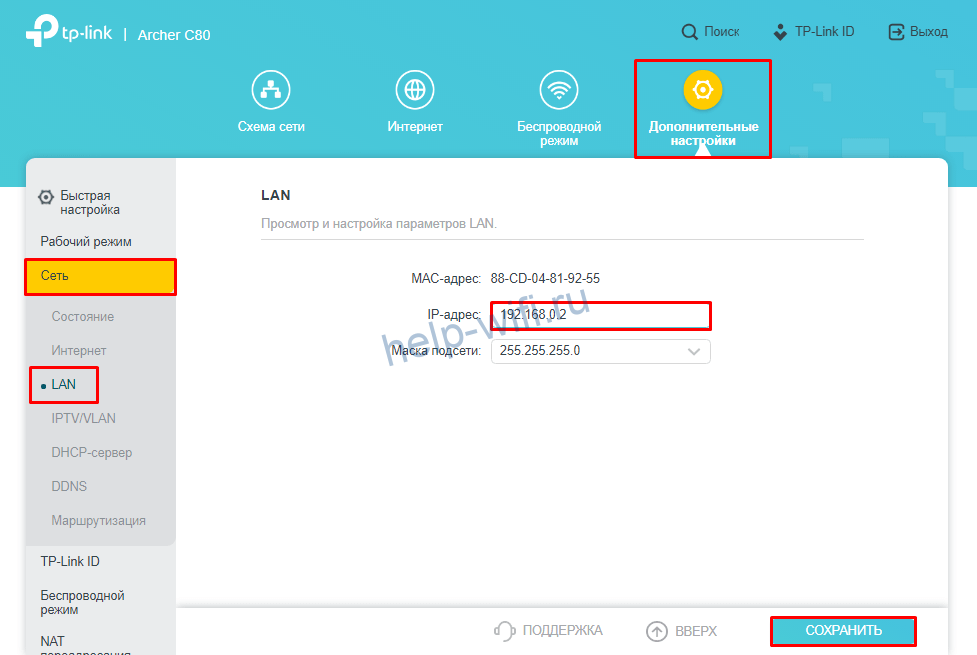977x655 pixels.
Task: Click the Quick Setup (Быстрая настройка) gear icon
Action: (x=46, y=197)
